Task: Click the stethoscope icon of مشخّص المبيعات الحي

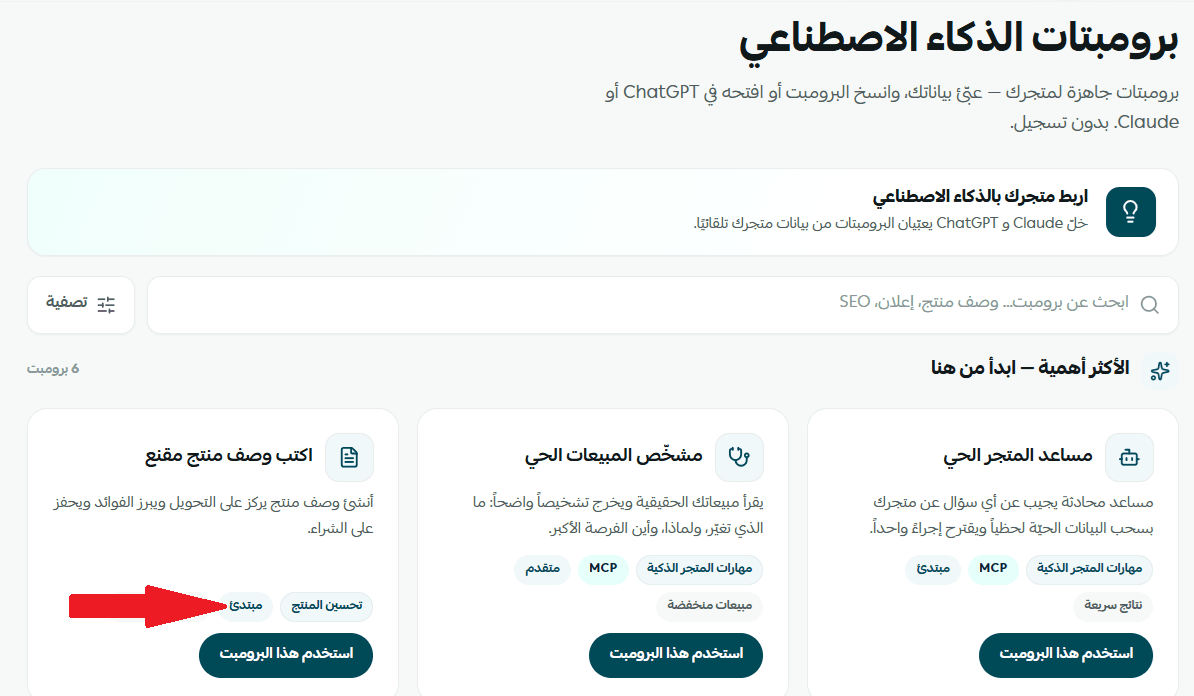Action: [x=739, y=458]
